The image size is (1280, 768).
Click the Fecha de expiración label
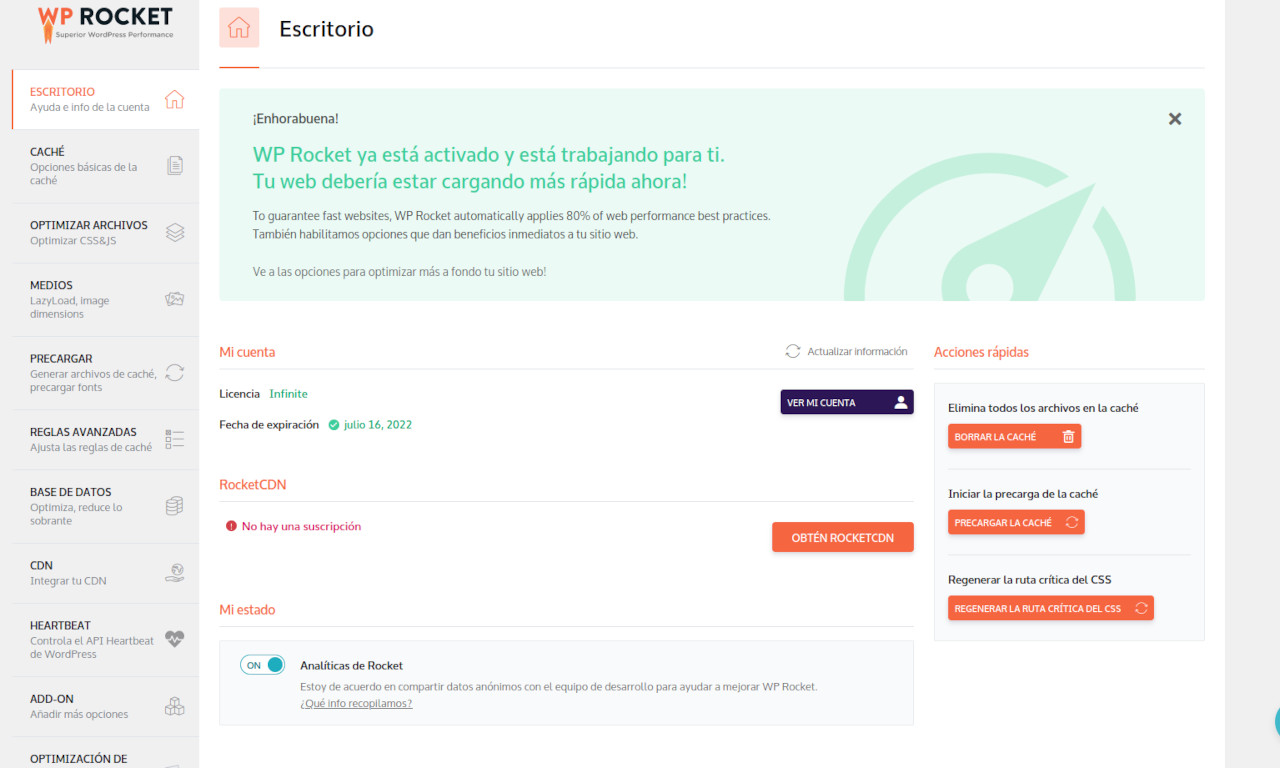[x=269, y=425]
